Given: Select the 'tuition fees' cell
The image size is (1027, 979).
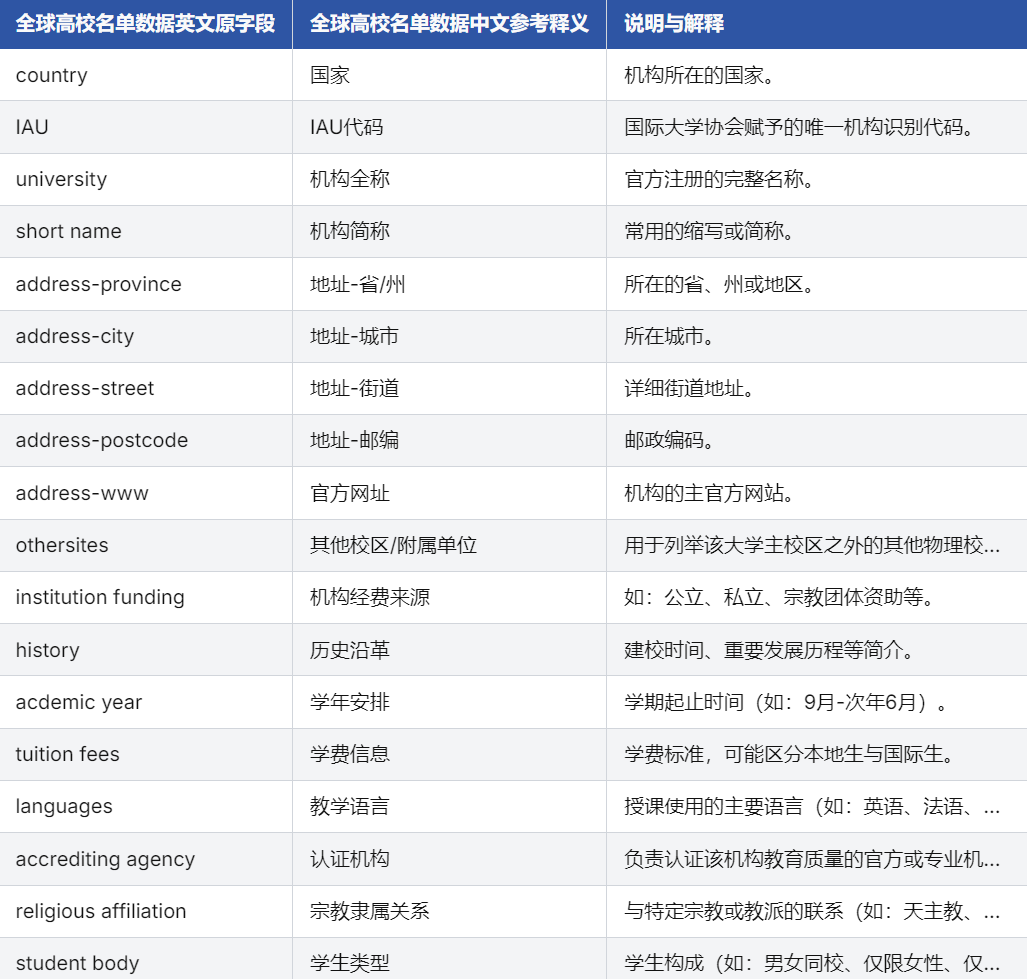Looking at the screenshot, I should (x=146, y=754).
